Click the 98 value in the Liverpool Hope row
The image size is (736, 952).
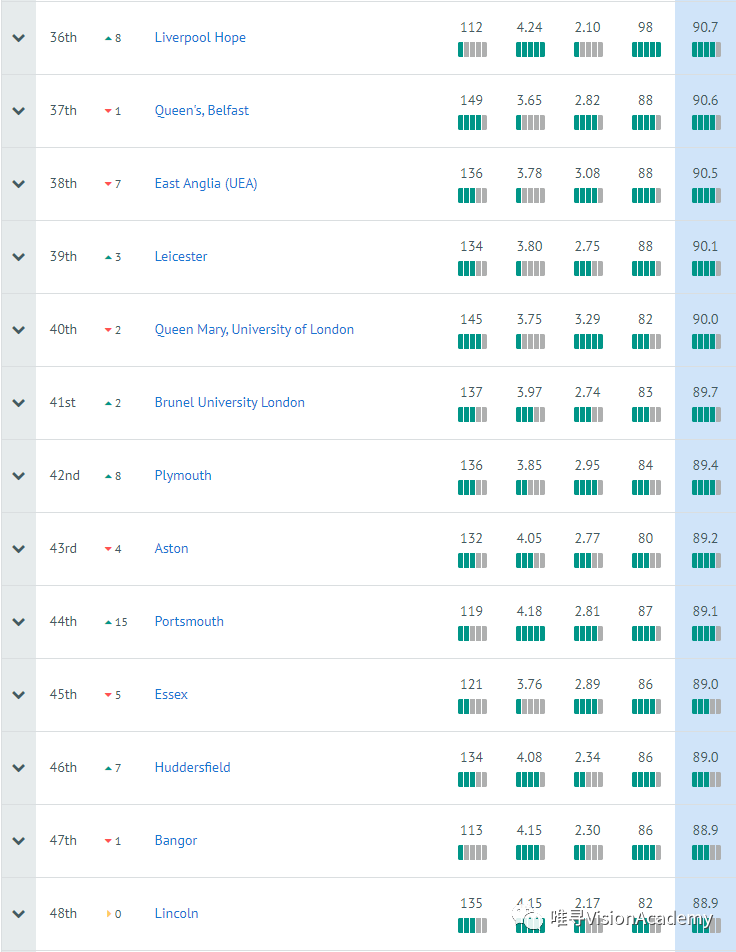(x=646, y=27)
